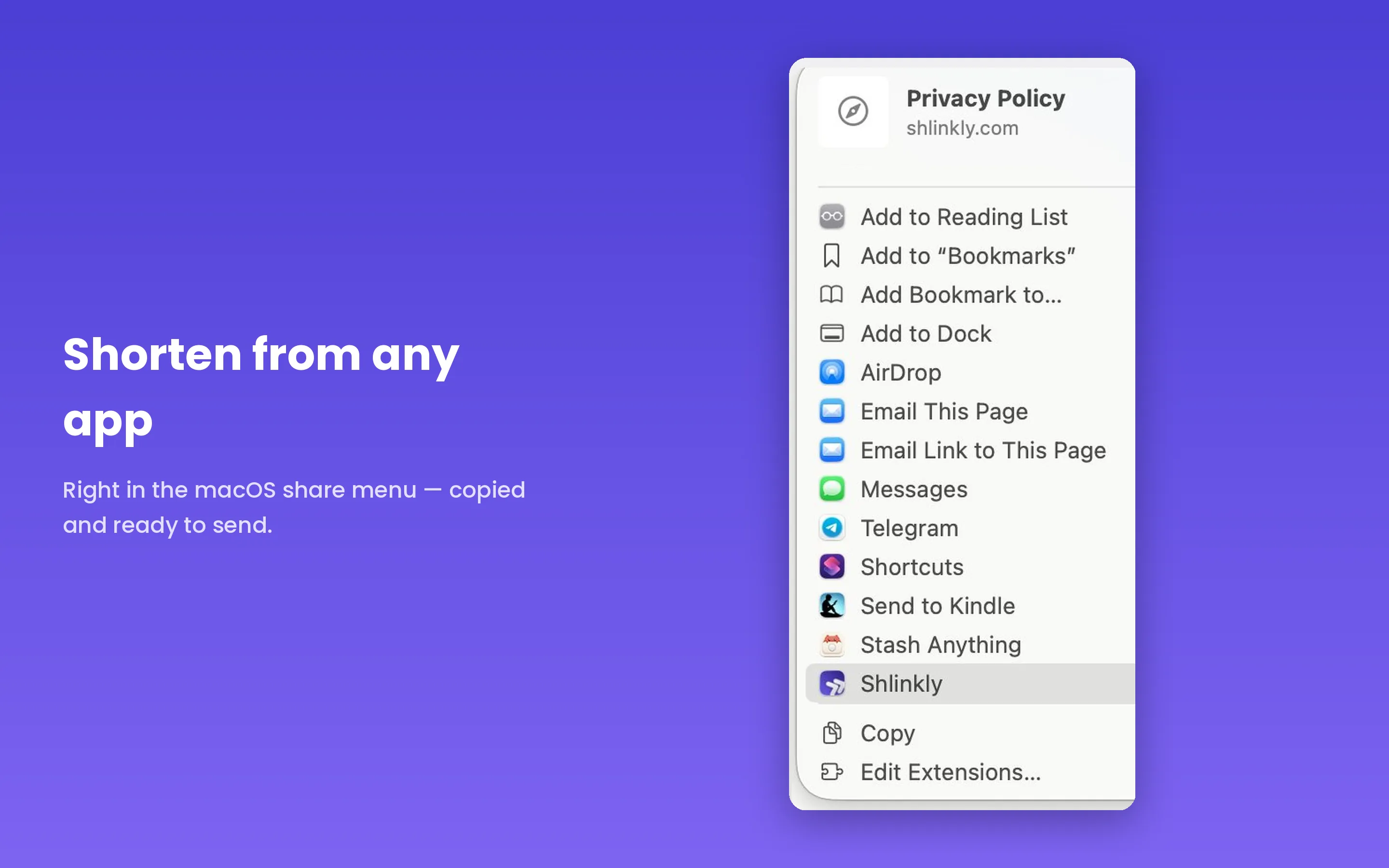Click the green Messages icon

[x=831, y=489]
